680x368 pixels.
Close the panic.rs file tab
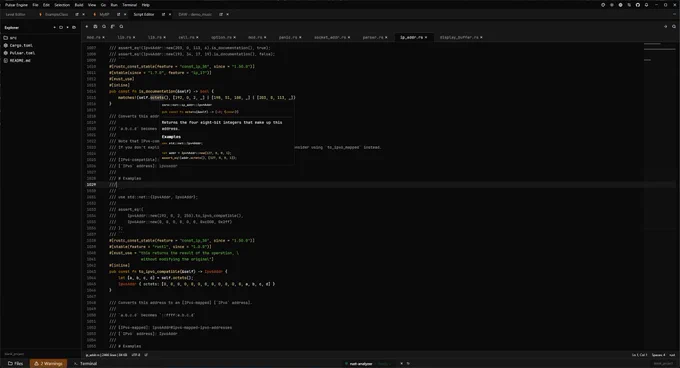click(x=300, y=37)
